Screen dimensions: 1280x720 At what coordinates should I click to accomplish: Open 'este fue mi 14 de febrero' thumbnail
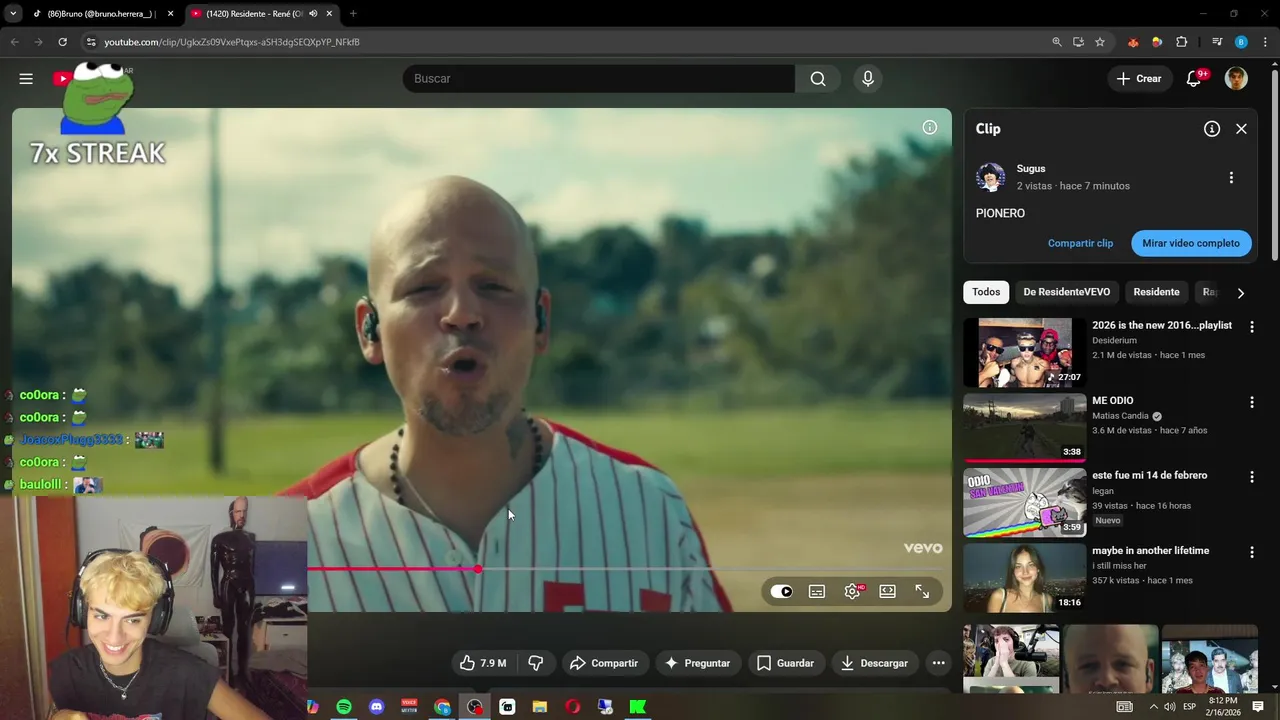pyautogui.click(x=1024, y=502)
